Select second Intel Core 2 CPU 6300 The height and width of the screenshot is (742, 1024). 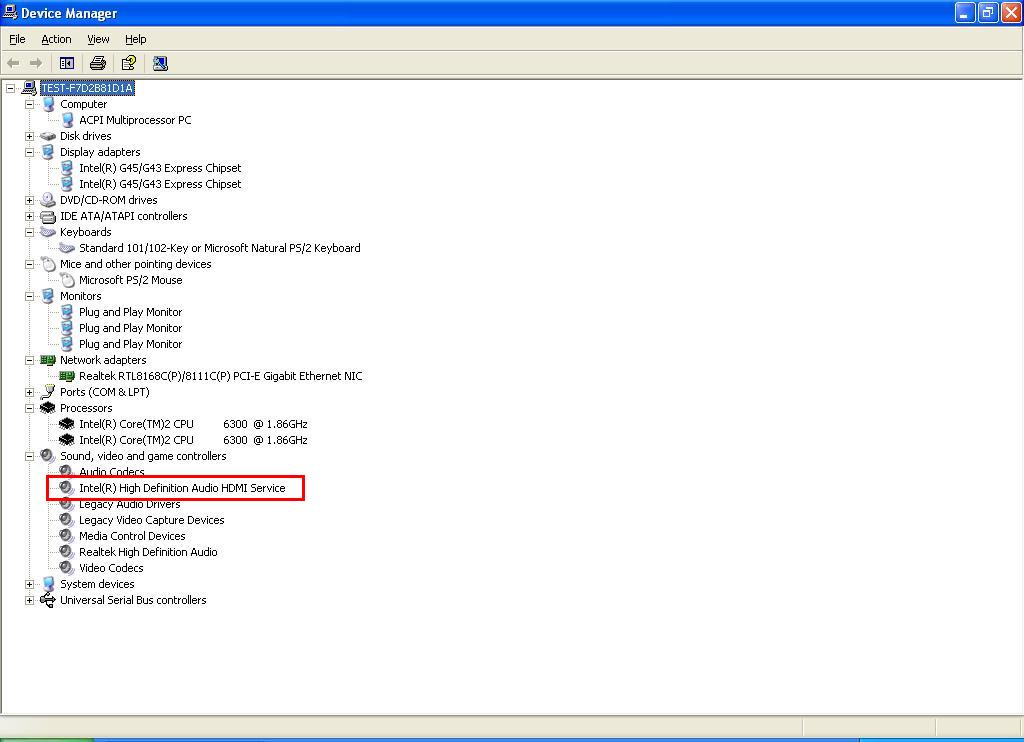pyautogui.click(x=193, y=440)
